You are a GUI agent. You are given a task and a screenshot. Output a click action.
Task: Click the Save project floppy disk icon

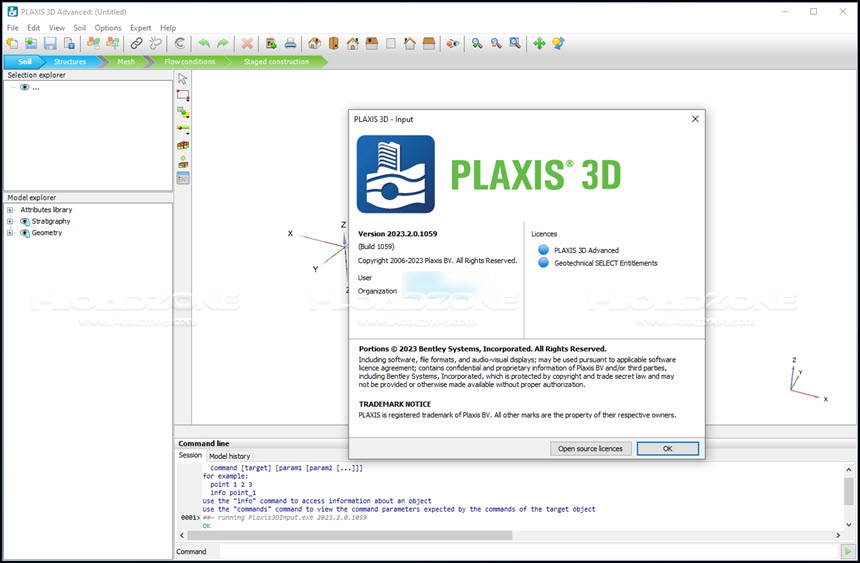(50, 43)
